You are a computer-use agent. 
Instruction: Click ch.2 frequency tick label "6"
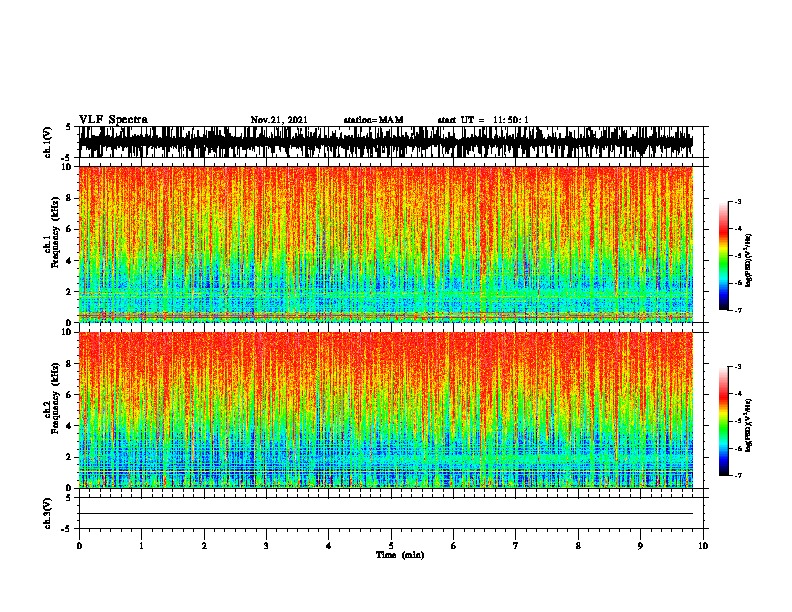coord(69,394)
